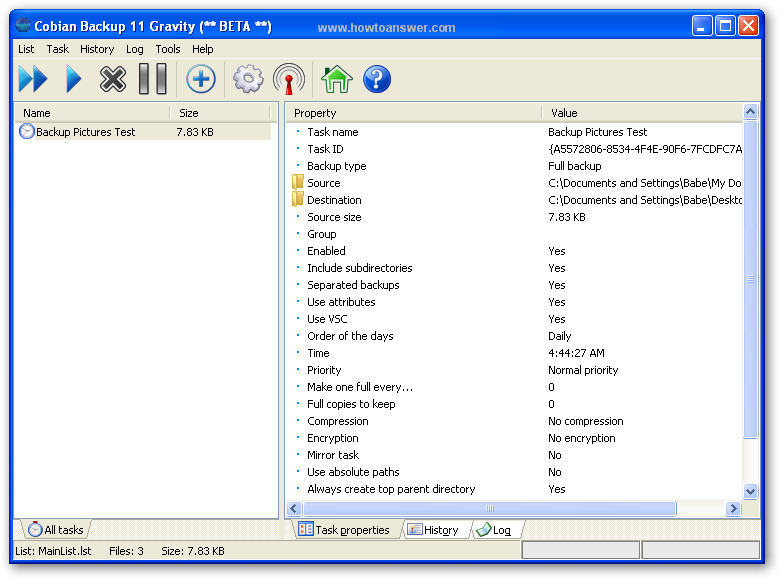
Task: Select the Full copies to keep property
Action: pos(514,404)
